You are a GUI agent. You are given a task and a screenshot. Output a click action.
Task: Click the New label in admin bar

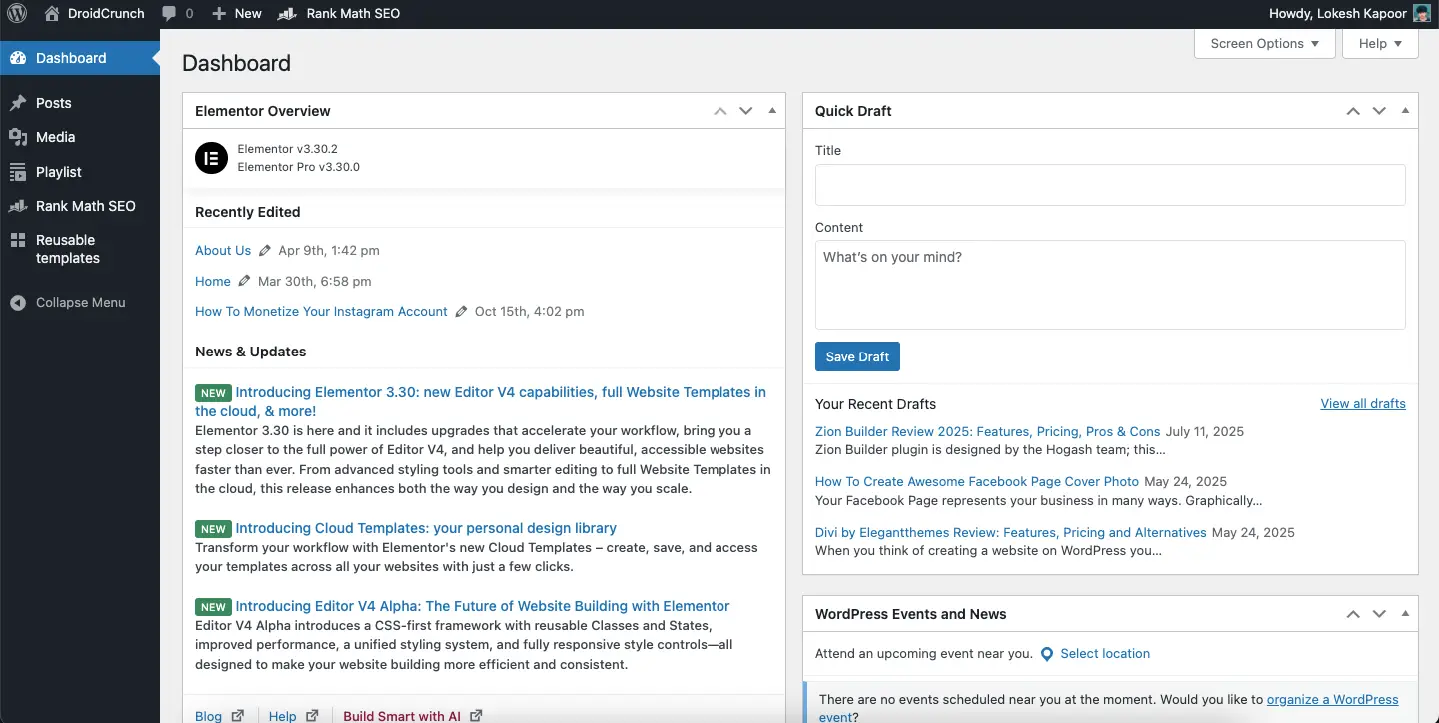pyautogui.click(x=248, y=14)
